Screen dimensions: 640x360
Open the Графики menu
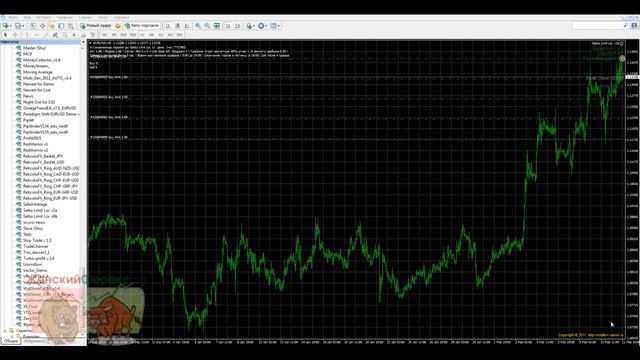[x=64, y=18]
